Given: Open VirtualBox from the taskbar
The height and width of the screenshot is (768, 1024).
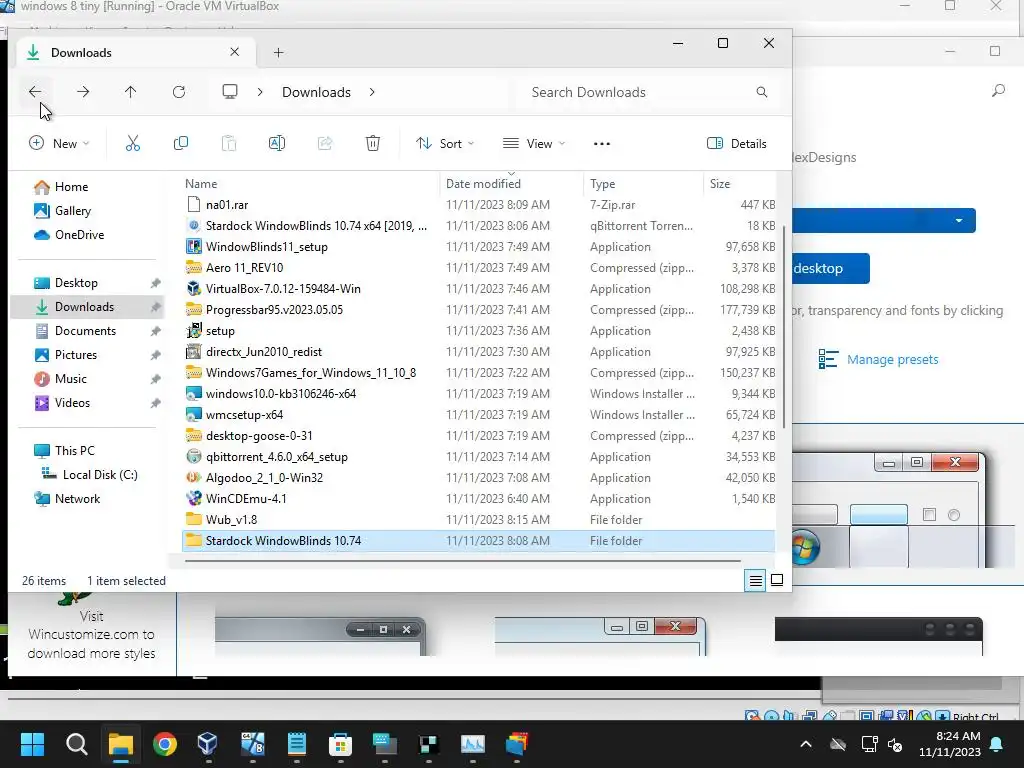Looking at the screenshot, I should (x=208, y=744).
